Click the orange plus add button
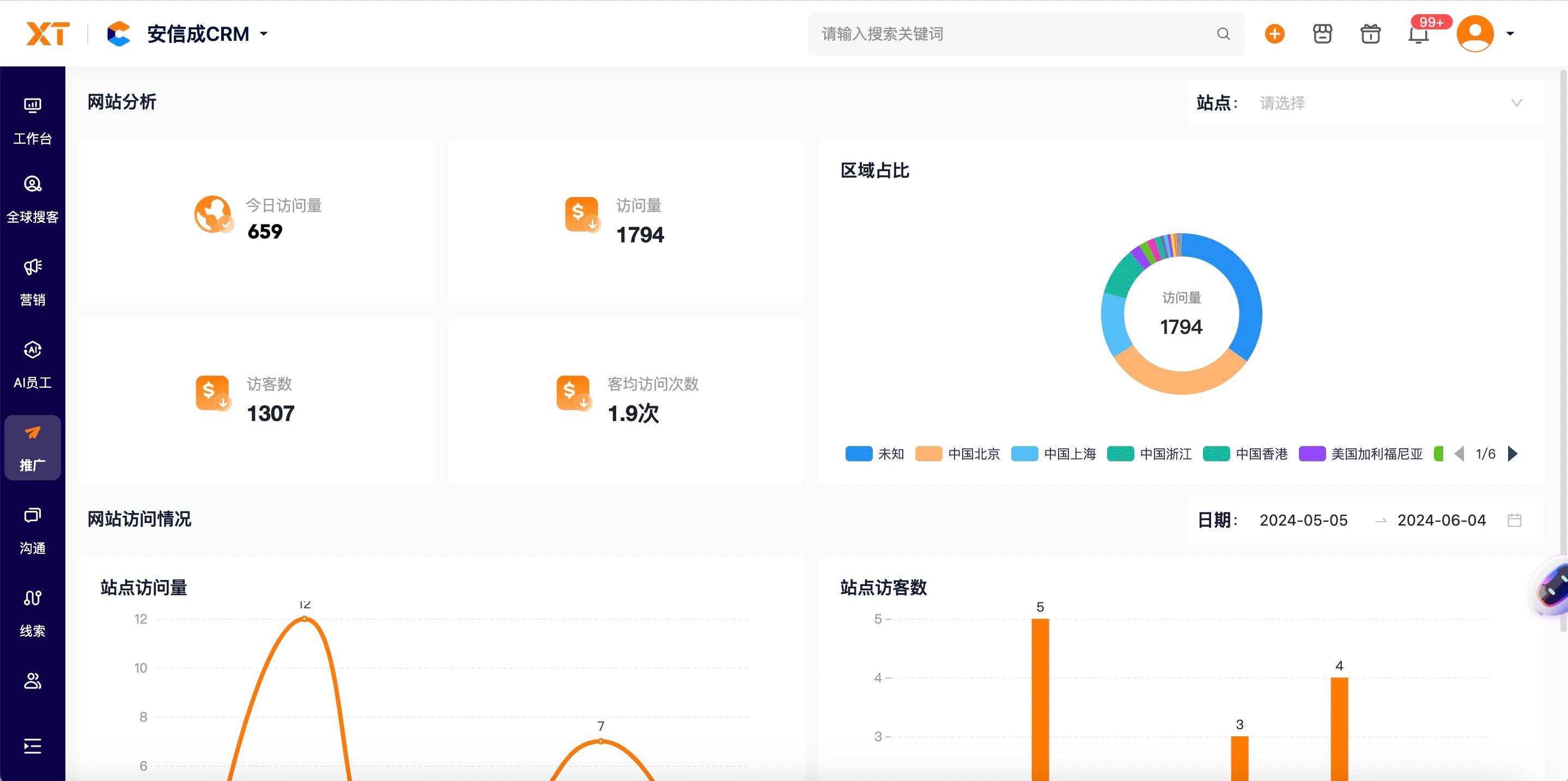1568x781 pixels. (x=1274, y=34)
